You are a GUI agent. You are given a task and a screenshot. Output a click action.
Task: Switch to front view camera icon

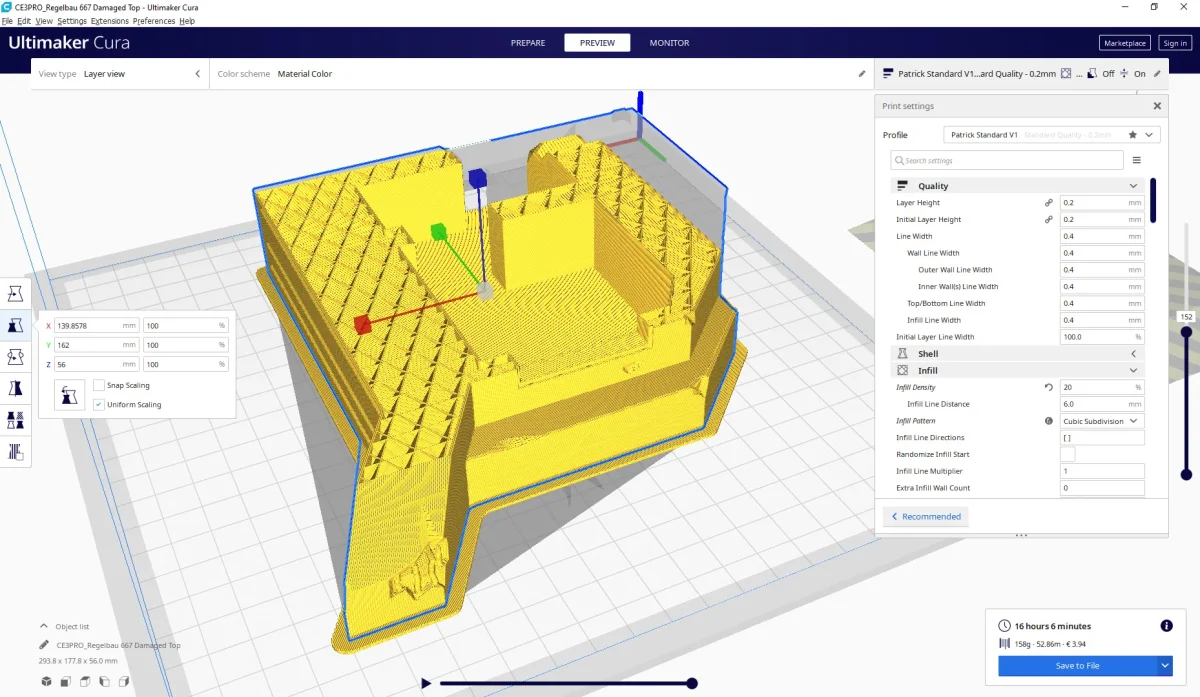[65, 681]
